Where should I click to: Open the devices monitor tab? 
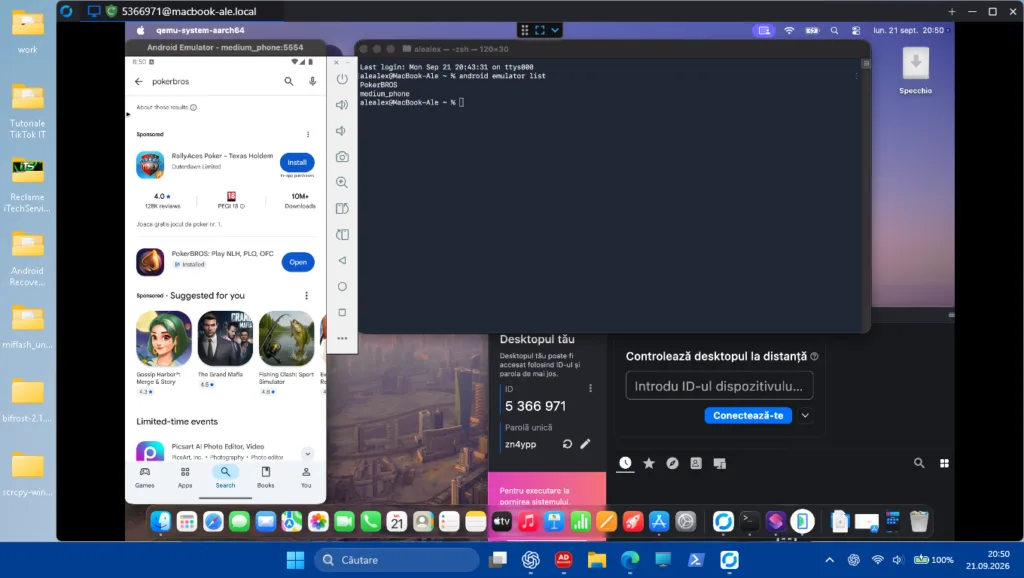720,464
